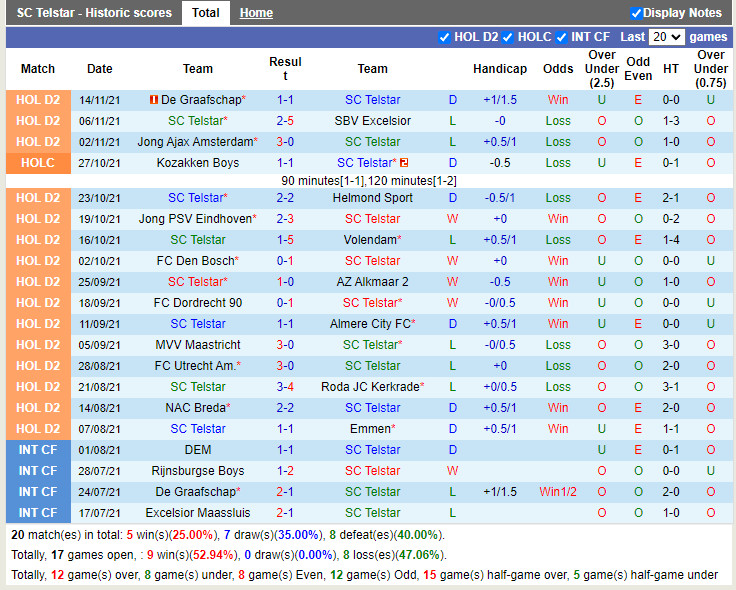
Task: Open Jong PSV Eindhoven team link
Action: point(195,219)
